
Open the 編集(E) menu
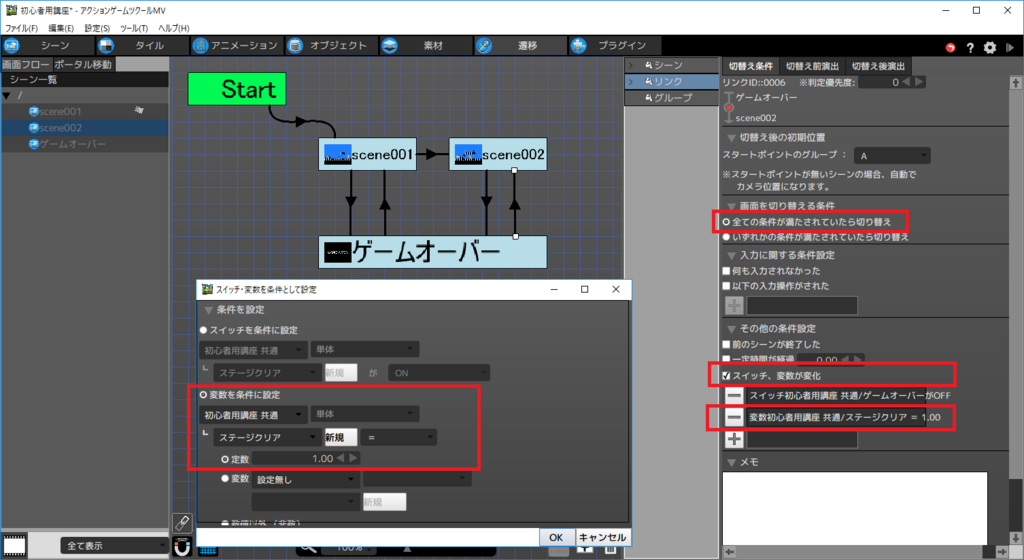pyautogui.click(x=61, y=28)
